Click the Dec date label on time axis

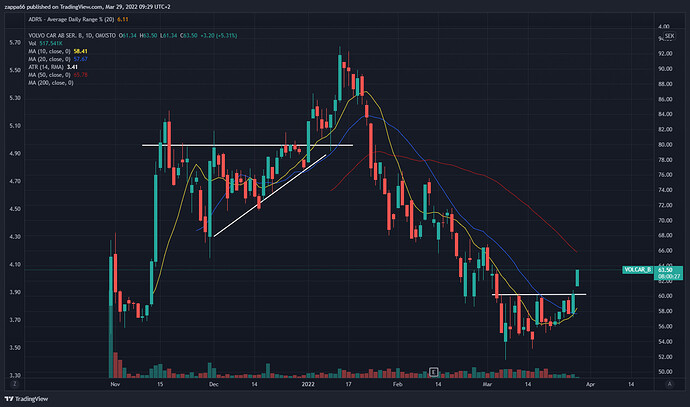[213, 384]
